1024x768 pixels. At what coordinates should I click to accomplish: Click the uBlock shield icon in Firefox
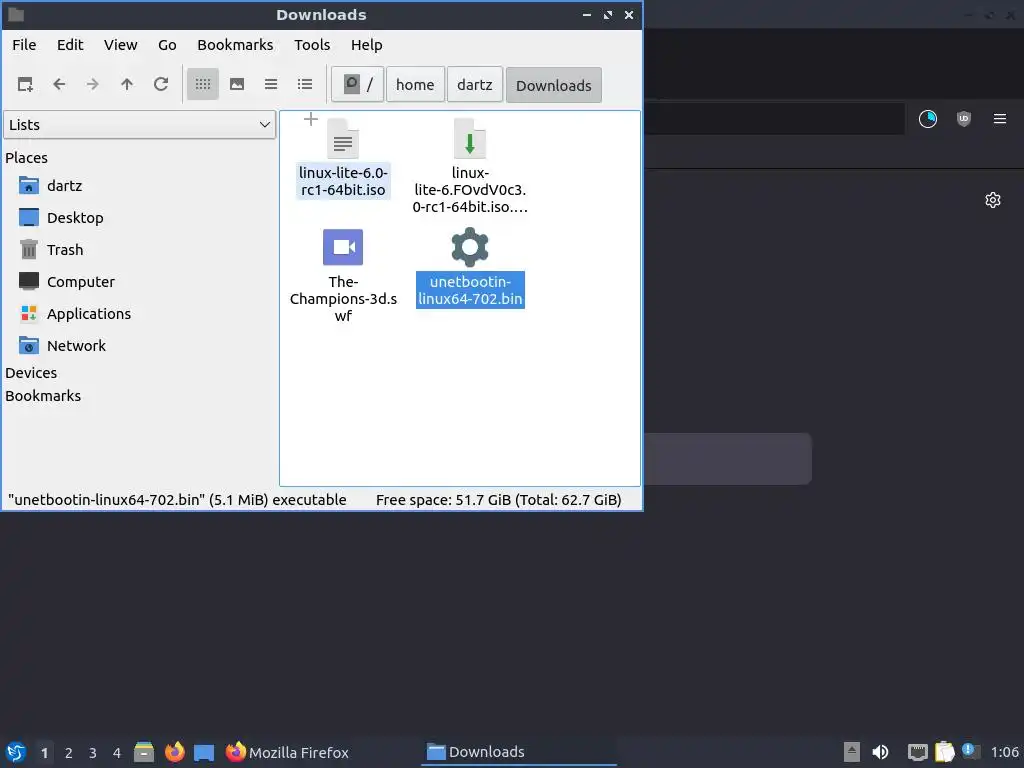[x=964, y=119]
